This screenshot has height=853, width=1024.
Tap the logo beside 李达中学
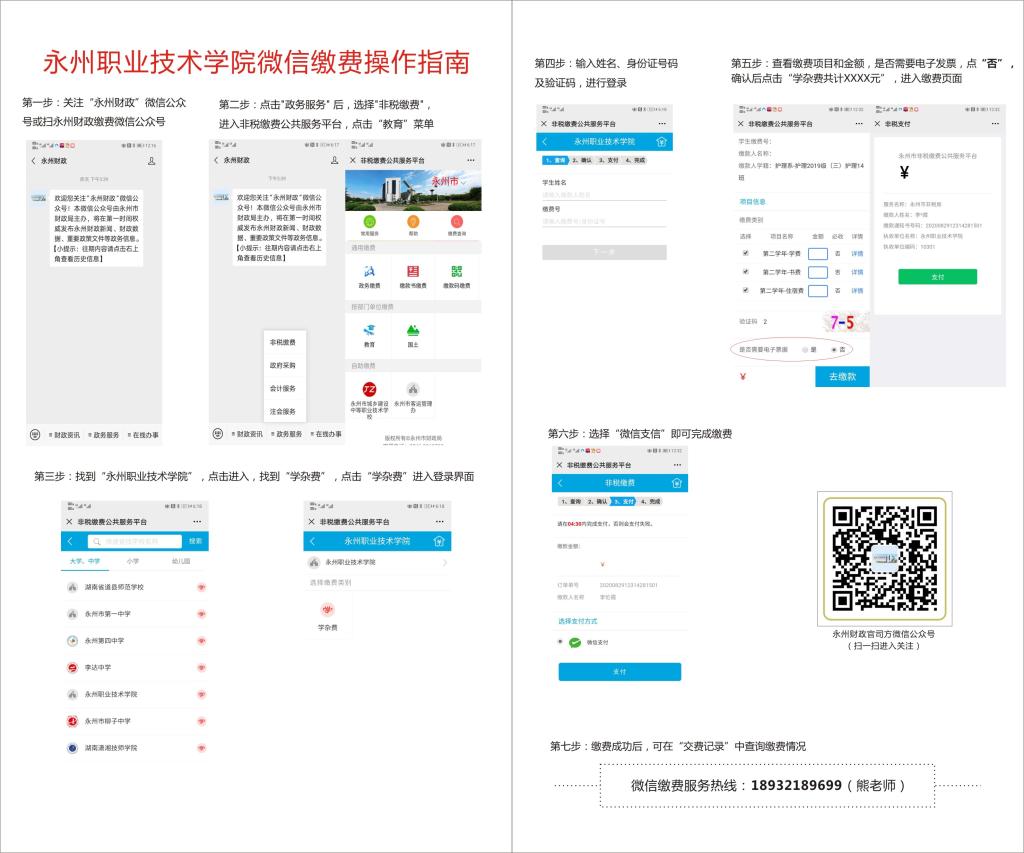[72, 668]
